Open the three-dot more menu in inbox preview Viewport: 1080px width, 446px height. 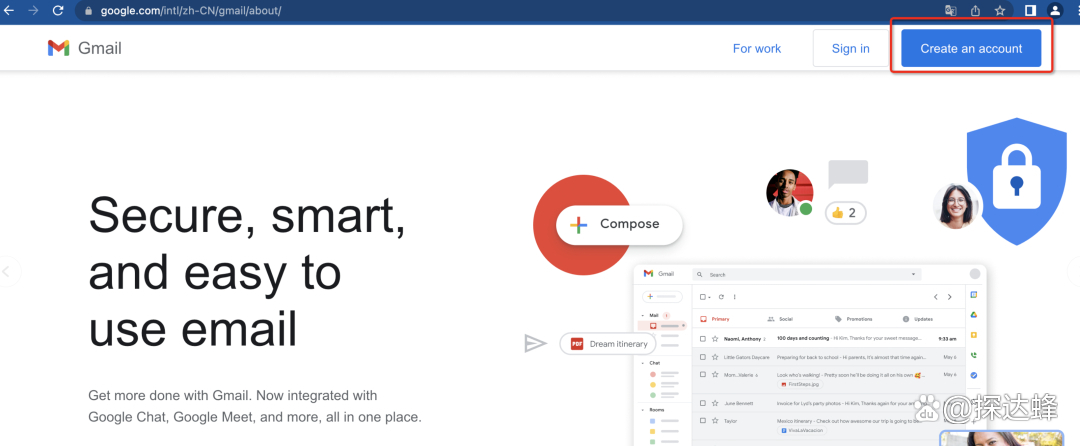pyautogui.click(x=734, y=297)
